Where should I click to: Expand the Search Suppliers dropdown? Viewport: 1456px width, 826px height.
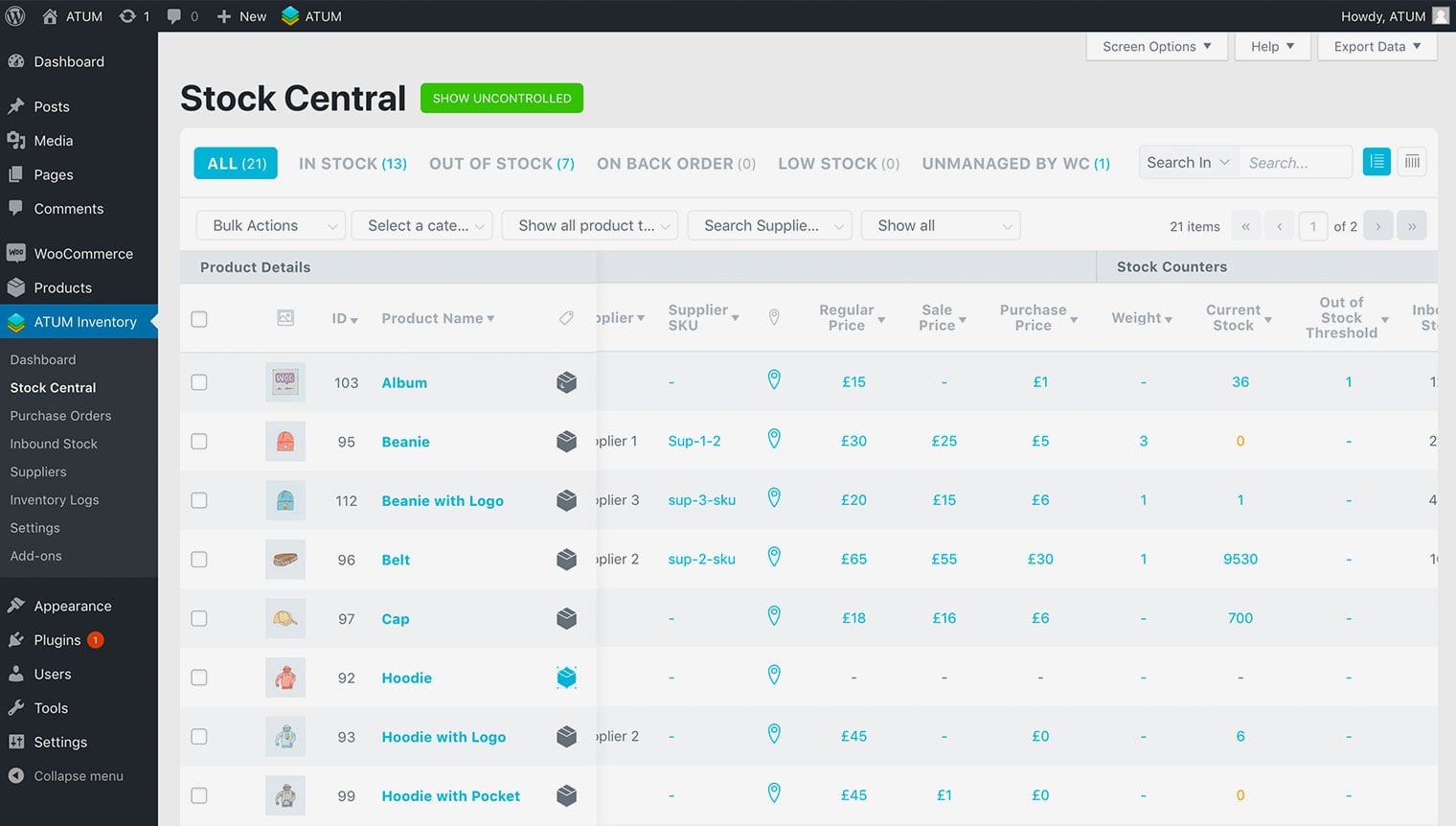point(770,226)
